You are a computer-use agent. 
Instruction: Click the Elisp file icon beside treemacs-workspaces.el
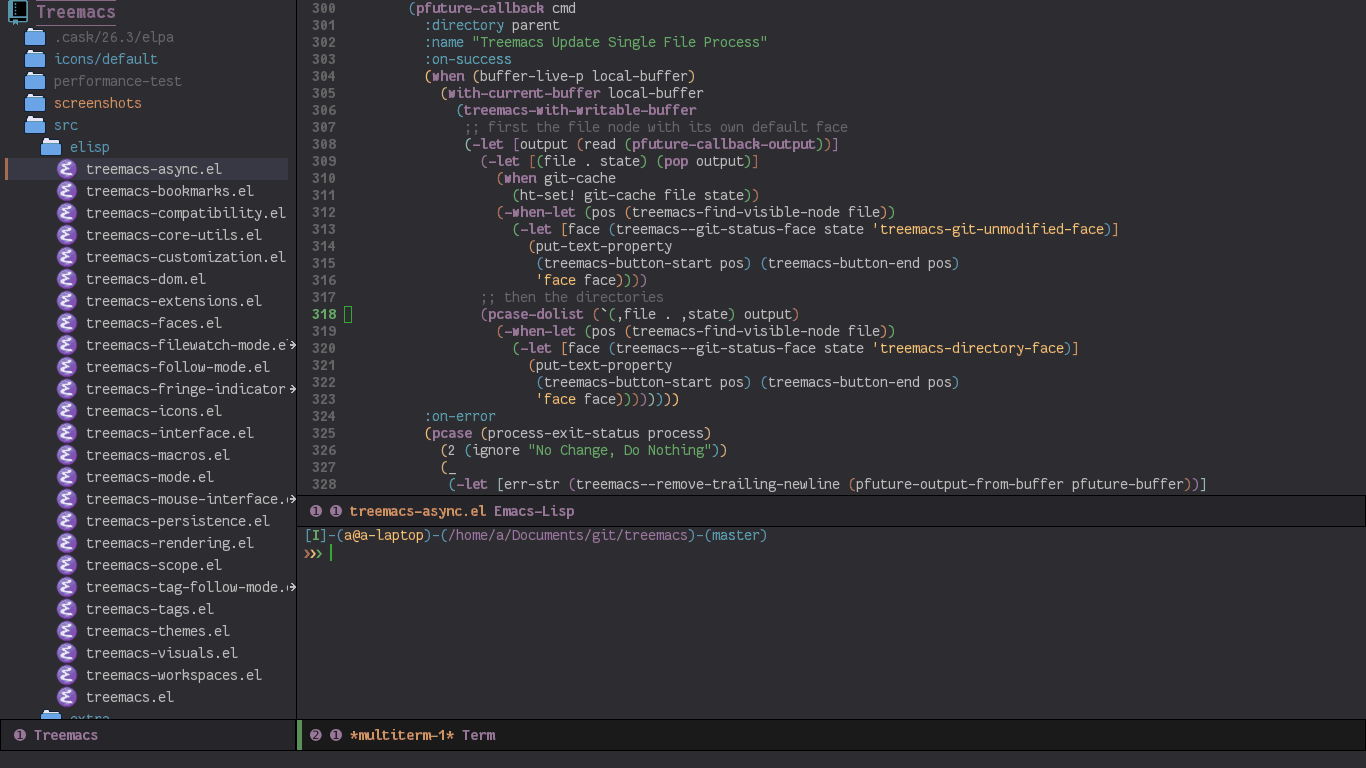click(x=66, y=675)
